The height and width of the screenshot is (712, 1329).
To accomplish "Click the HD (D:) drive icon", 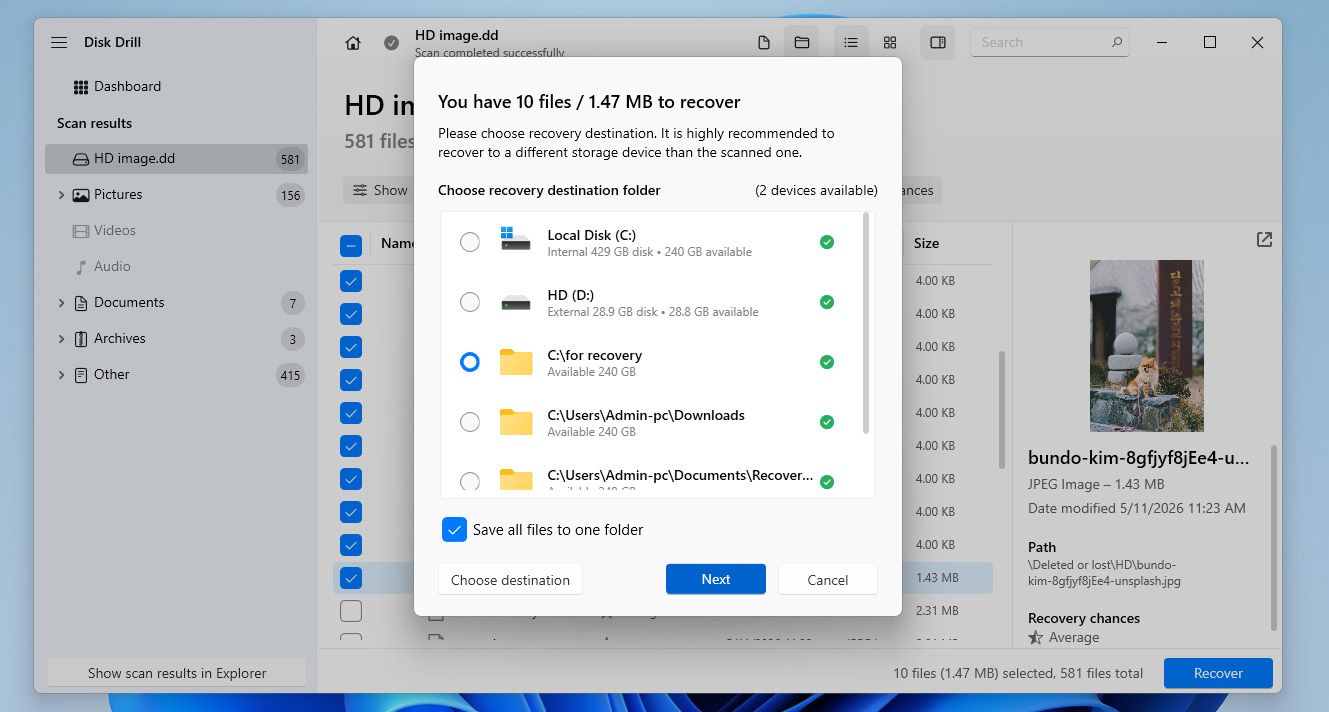I will click(516, 302).
